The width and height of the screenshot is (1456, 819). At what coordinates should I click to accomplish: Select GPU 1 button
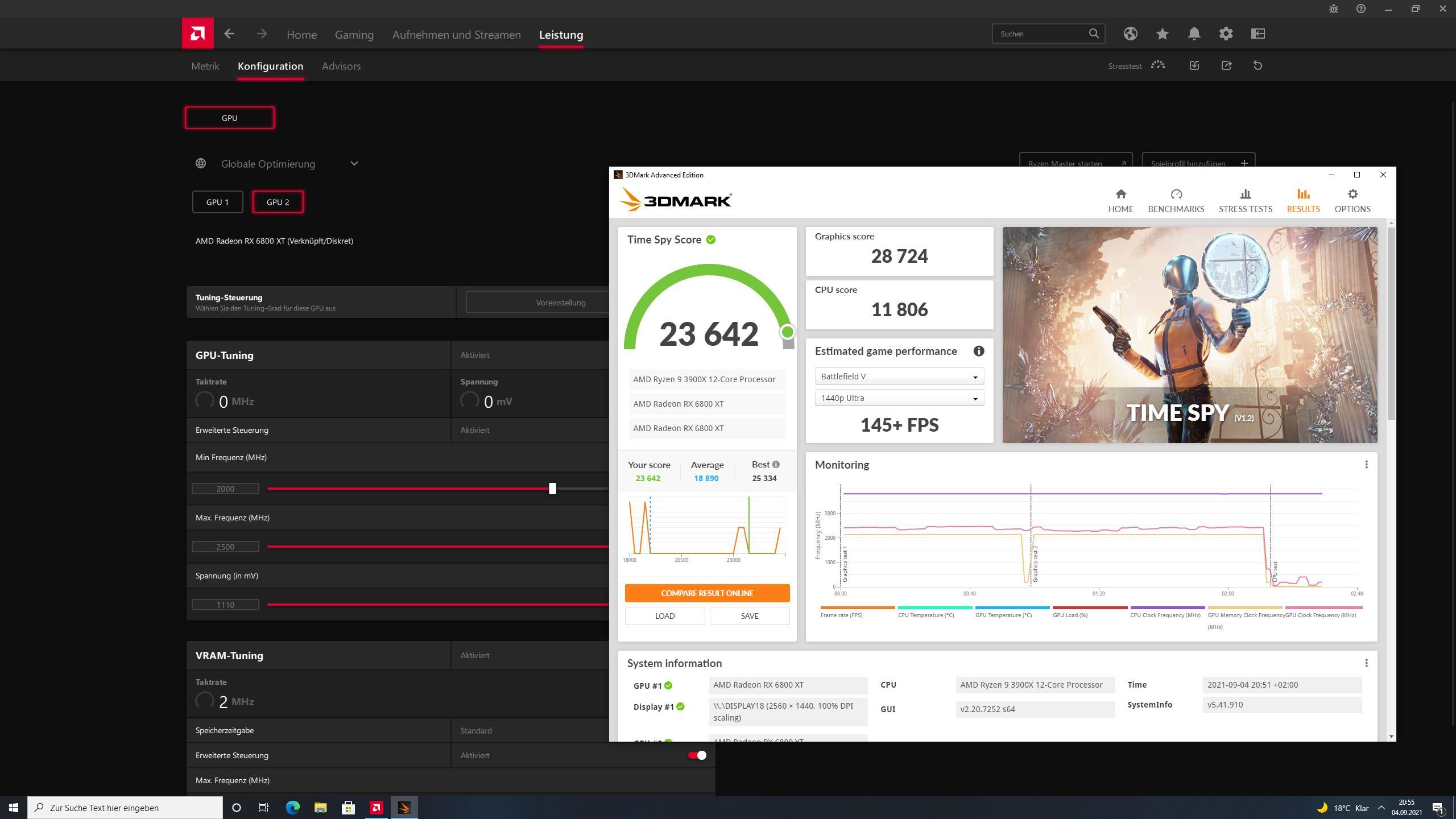(217, 202)
